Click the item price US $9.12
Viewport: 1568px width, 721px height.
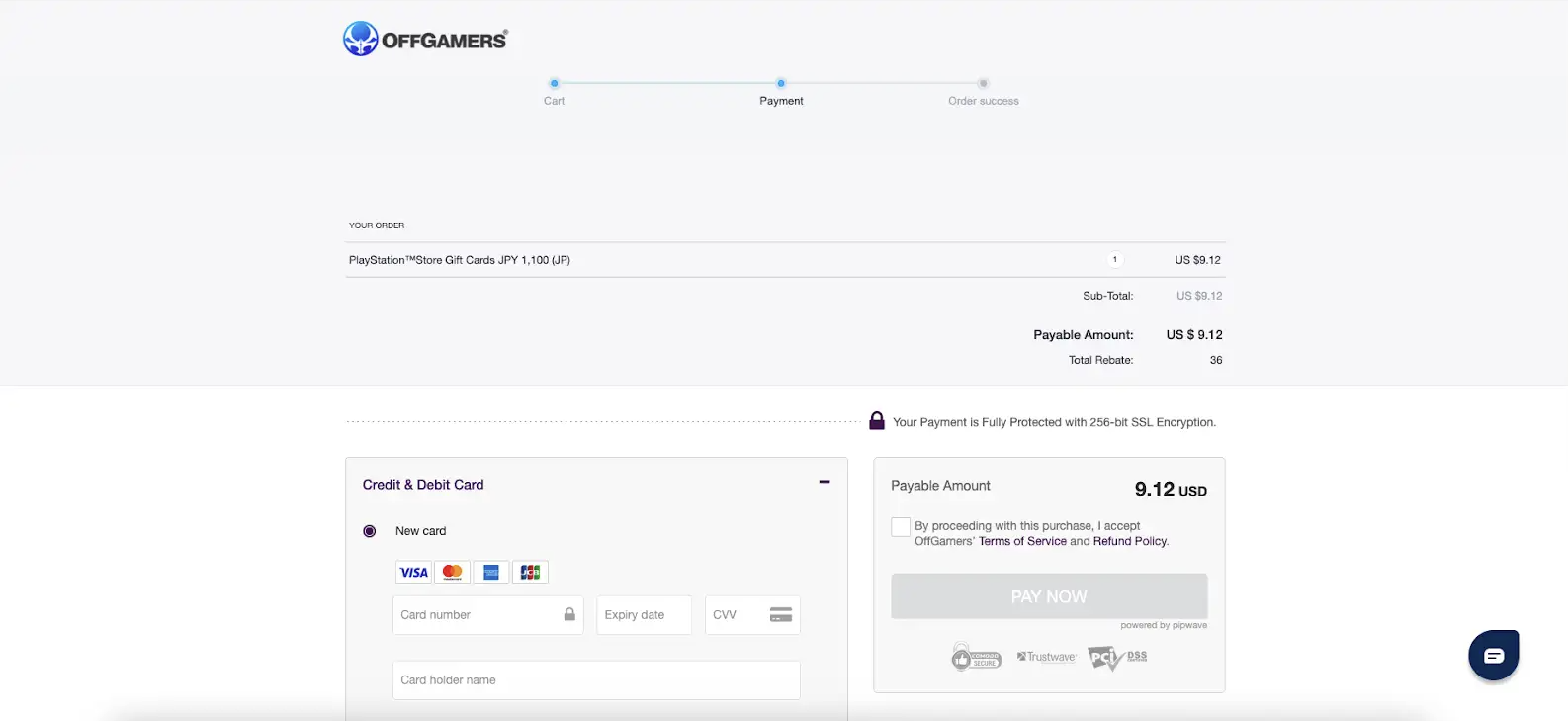1198,260
